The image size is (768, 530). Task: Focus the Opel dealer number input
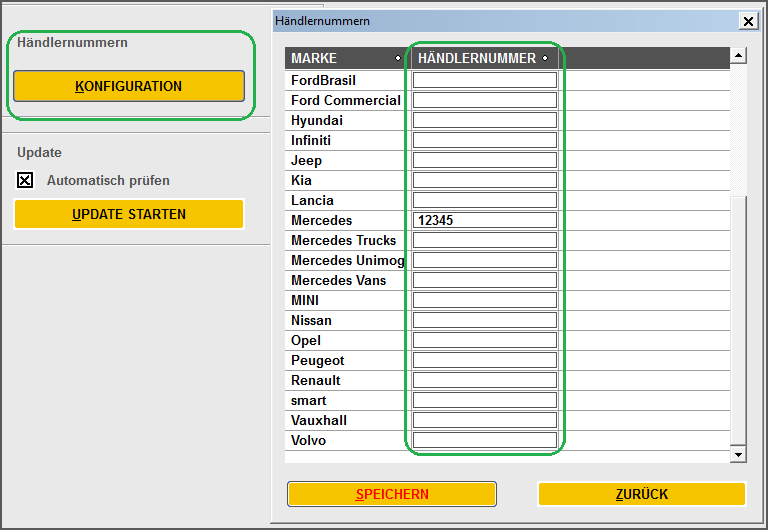point(484,340)
